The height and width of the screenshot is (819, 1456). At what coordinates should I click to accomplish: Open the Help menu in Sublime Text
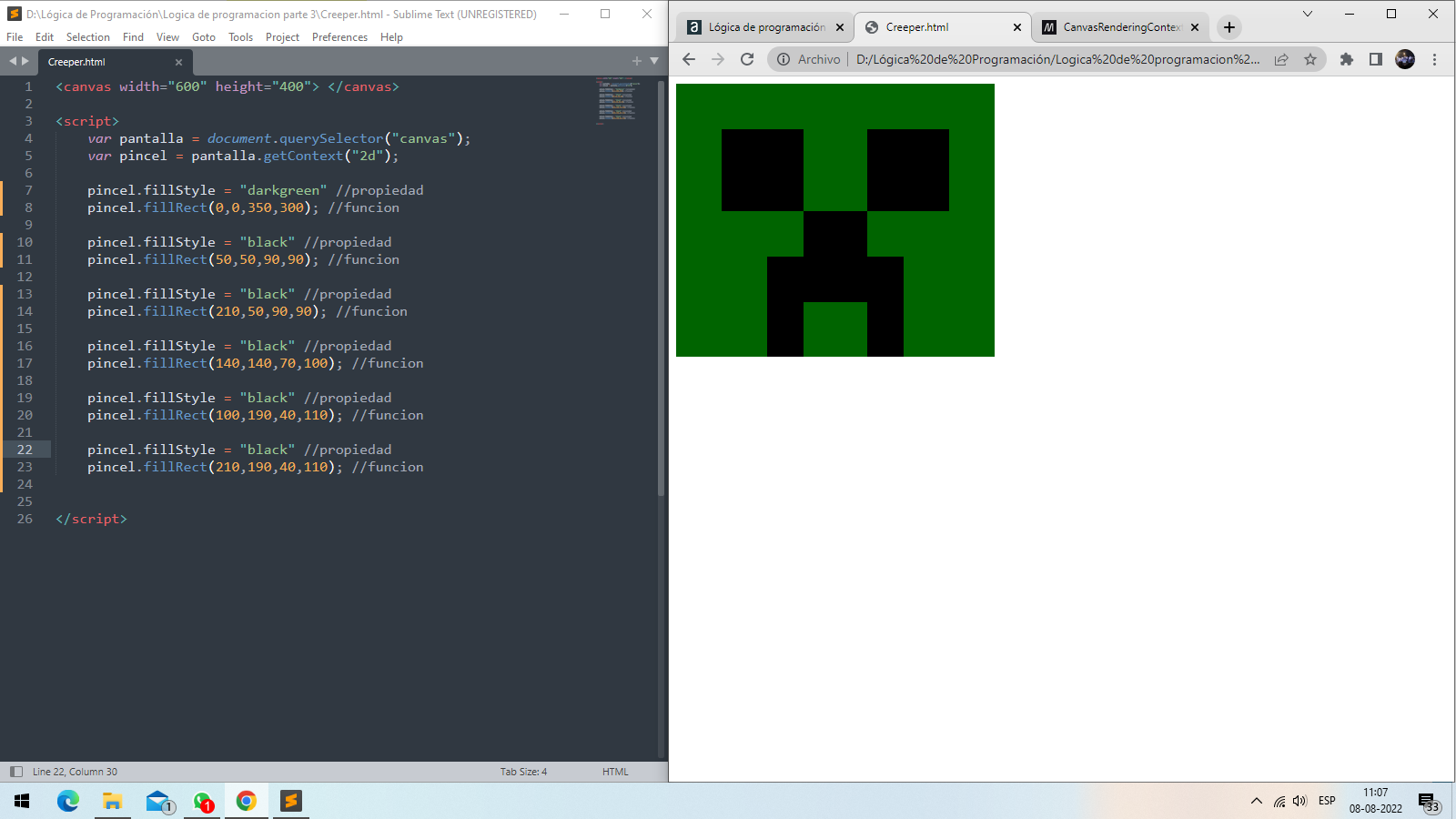point(391,37)
